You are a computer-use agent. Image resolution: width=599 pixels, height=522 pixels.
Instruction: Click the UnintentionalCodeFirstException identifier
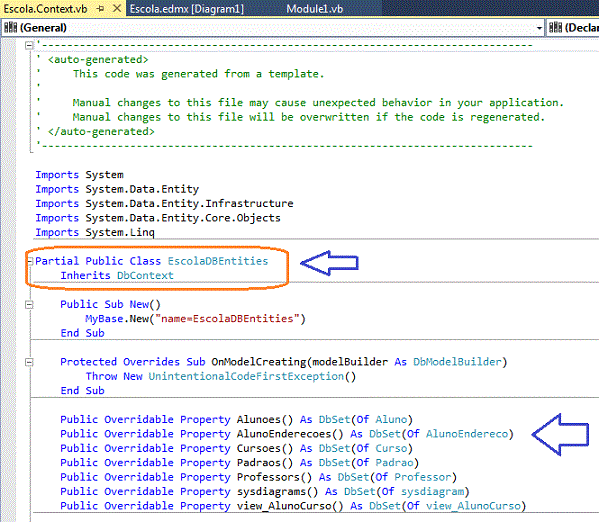pos(246,376)
